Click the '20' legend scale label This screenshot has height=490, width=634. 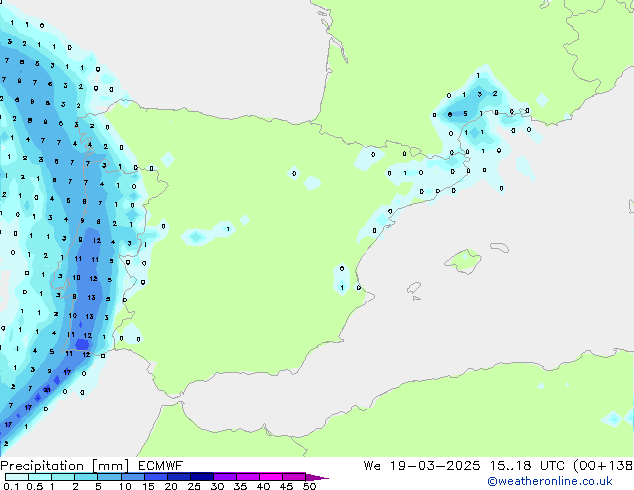pyautogui.click(x=171, y=486)
